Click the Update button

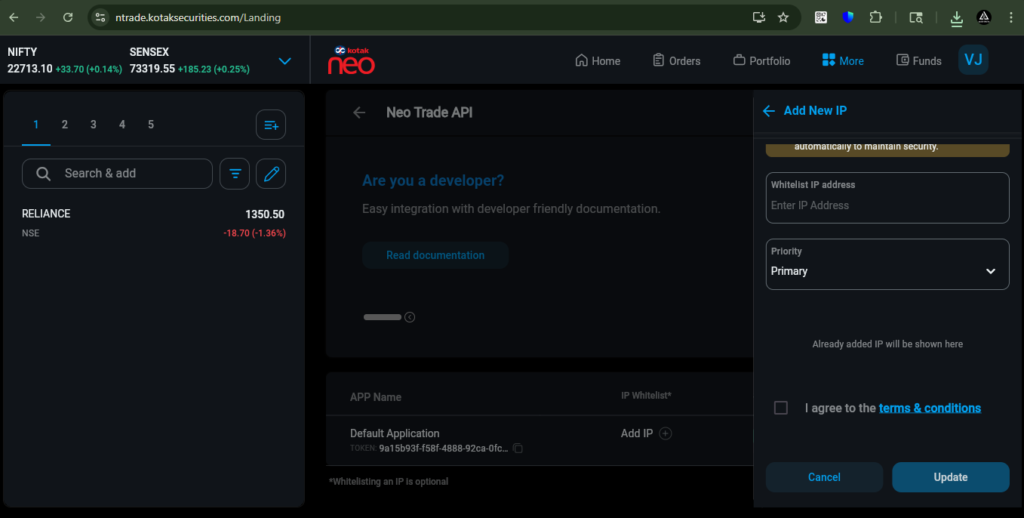coord(950,477)
